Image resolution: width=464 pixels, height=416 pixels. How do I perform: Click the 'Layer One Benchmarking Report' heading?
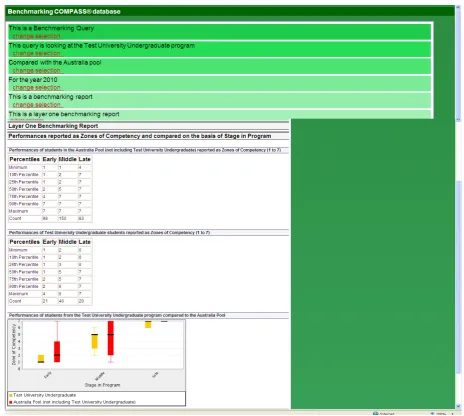coord(53,126)
